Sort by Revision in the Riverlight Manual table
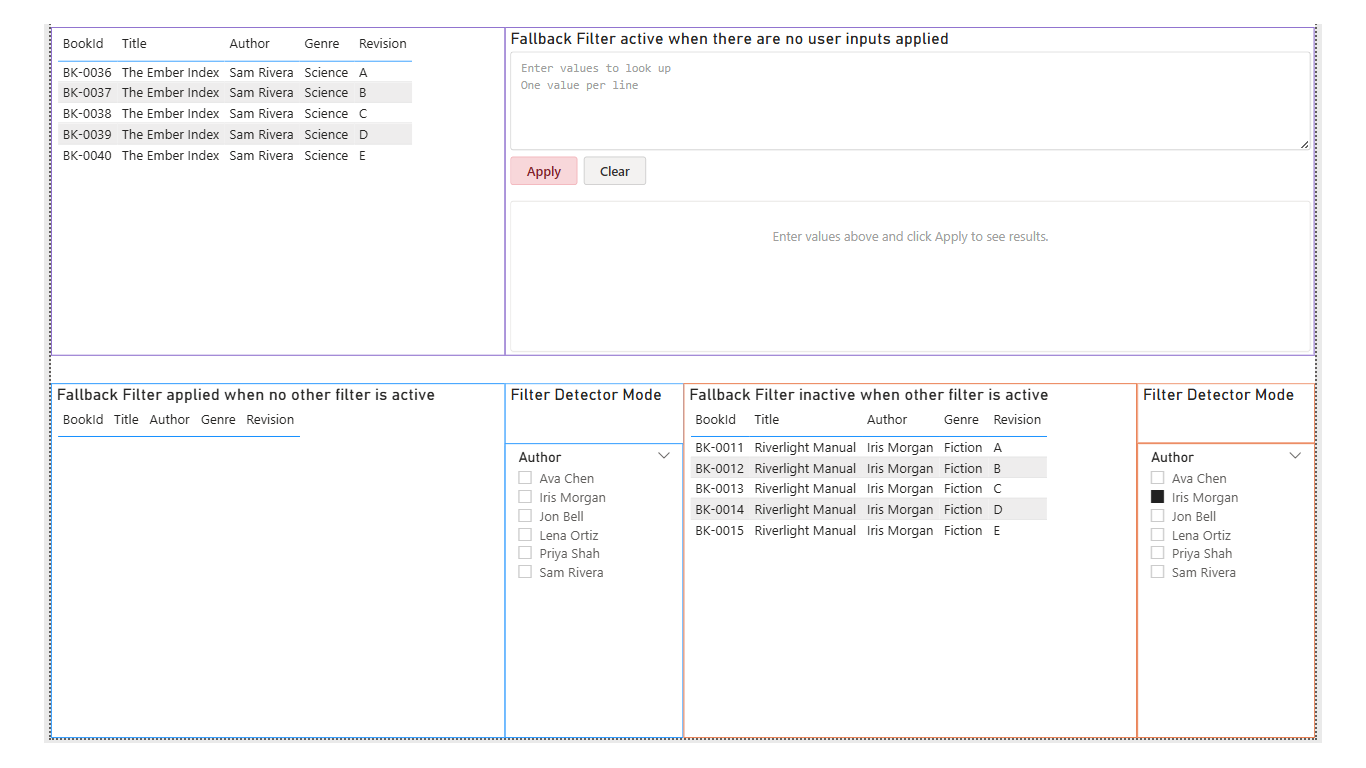Image resolution: width=1366 pixels, height=768 pixels. pyautogui.click(x=1018, y=420)
